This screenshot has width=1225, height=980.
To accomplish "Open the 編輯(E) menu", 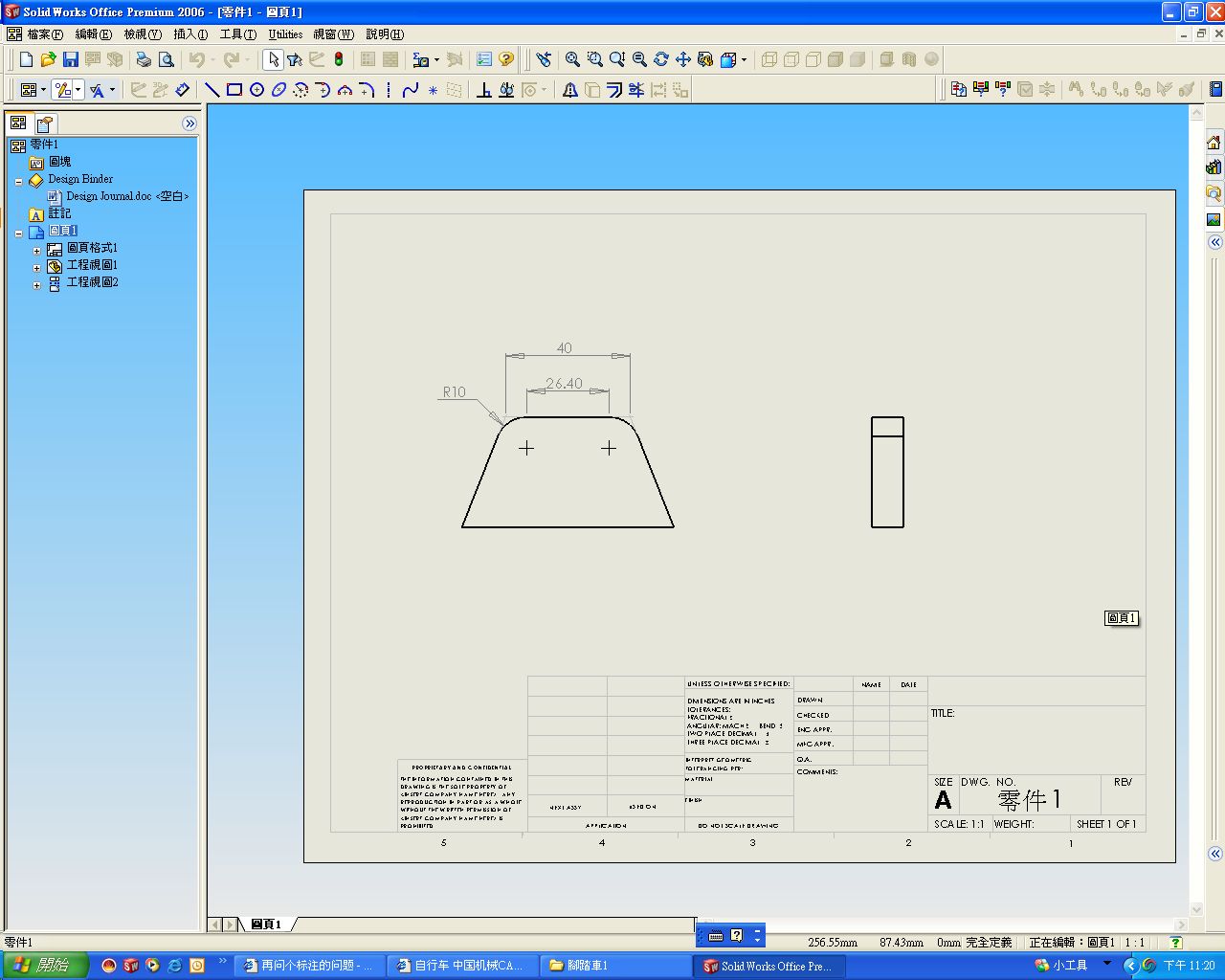I will [x=94, y=34].
